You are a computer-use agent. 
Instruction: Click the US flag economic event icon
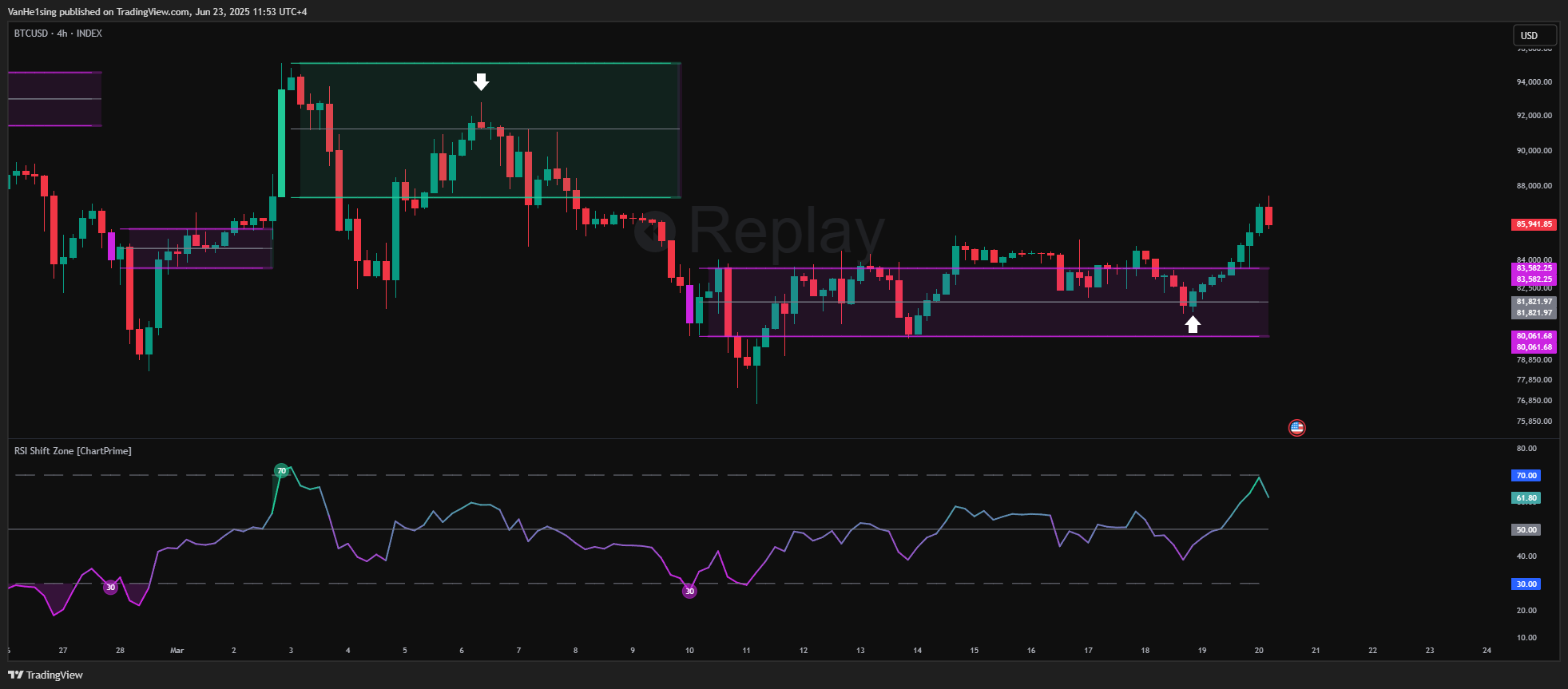coord(1297,428)
